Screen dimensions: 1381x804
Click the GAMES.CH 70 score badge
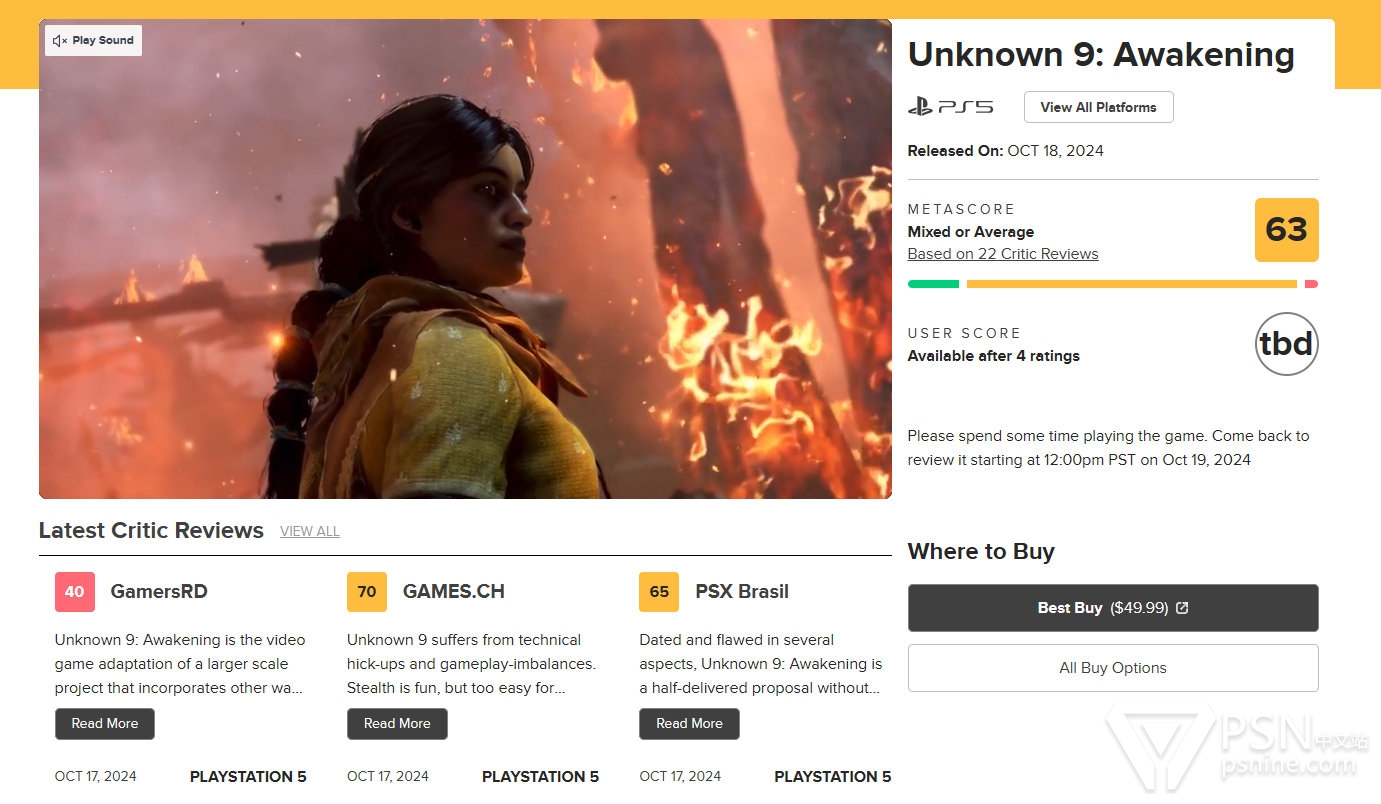point(367,592)
